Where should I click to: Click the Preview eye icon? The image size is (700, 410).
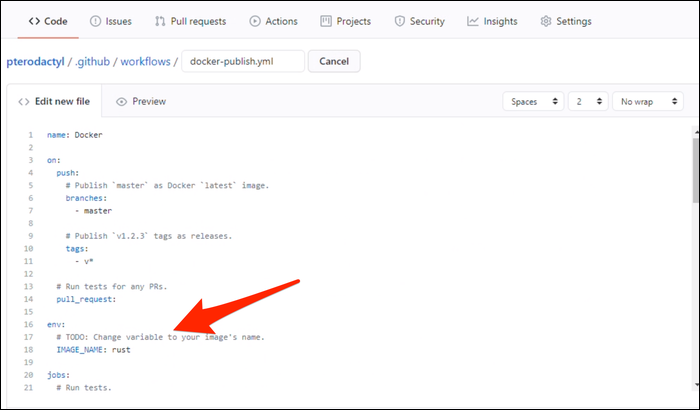121,102
